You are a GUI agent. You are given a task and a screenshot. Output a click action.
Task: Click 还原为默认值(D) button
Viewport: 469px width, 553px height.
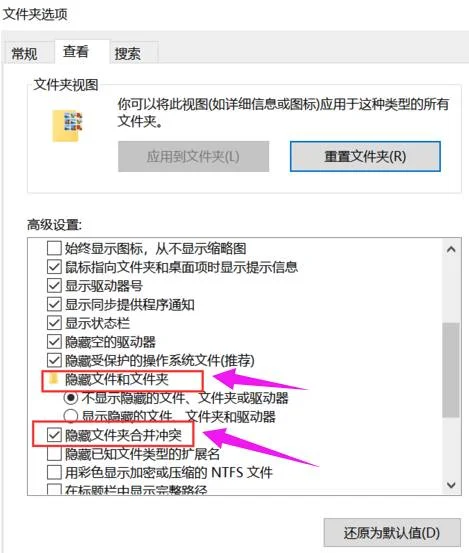pyautogui.click(x=392, y=533)
